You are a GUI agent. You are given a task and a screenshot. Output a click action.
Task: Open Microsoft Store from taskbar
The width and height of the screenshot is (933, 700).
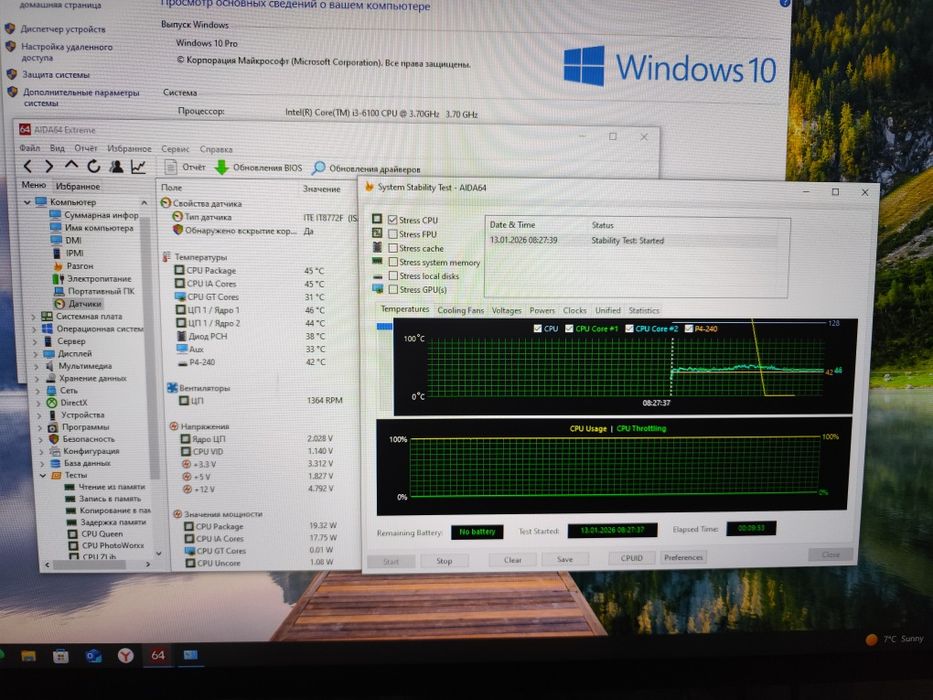[x=60, y=656]
